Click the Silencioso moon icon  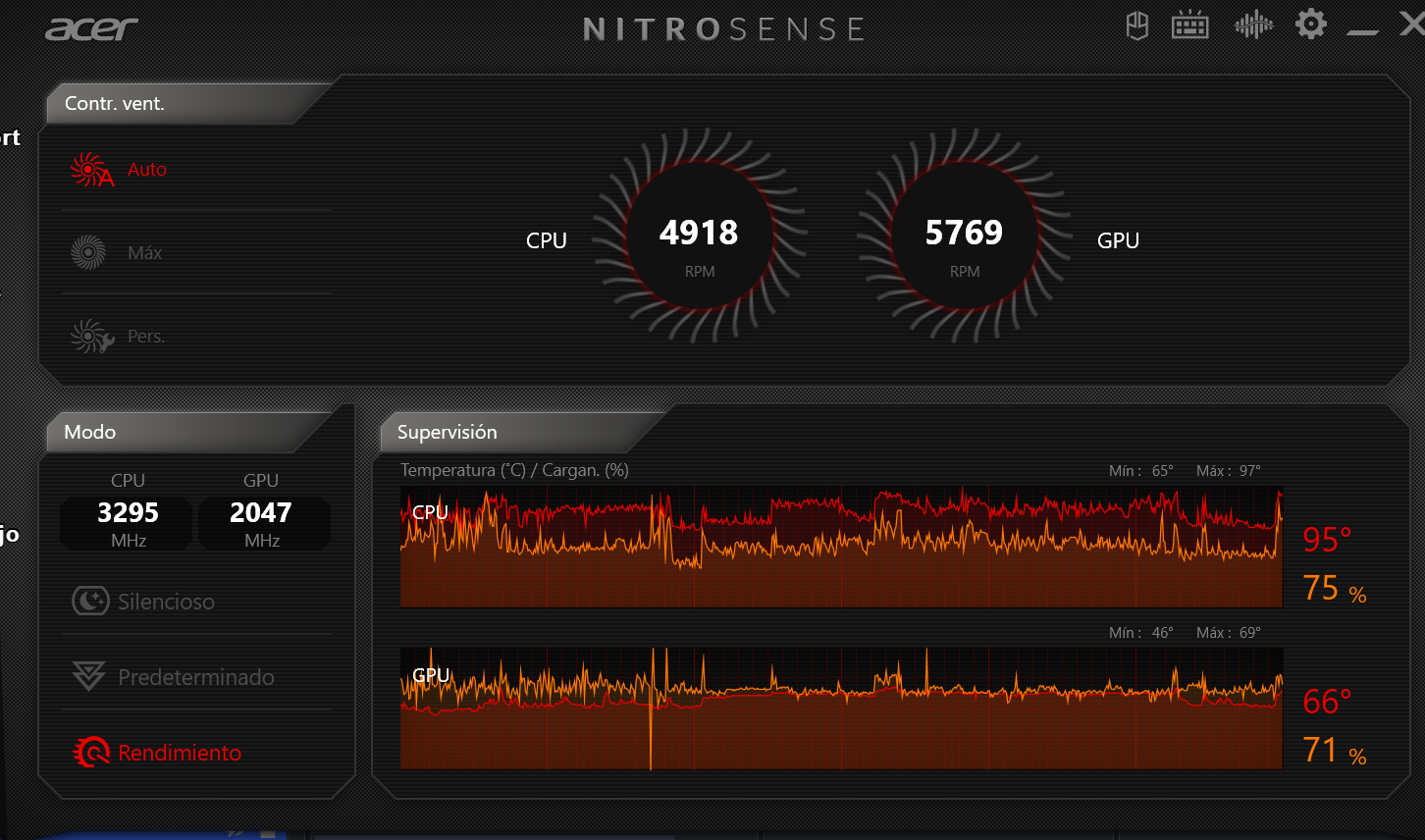[x=90, y=601]
